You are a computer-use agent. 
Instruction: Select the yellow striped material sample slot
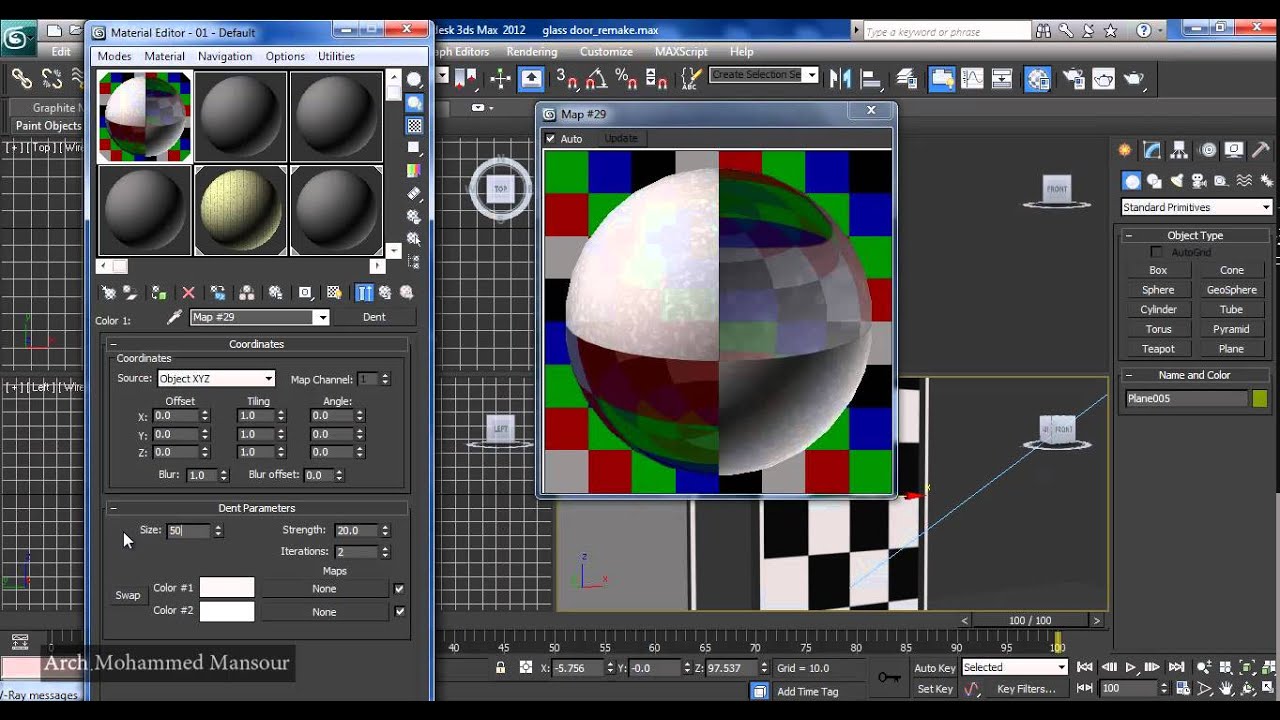(240, 210)
